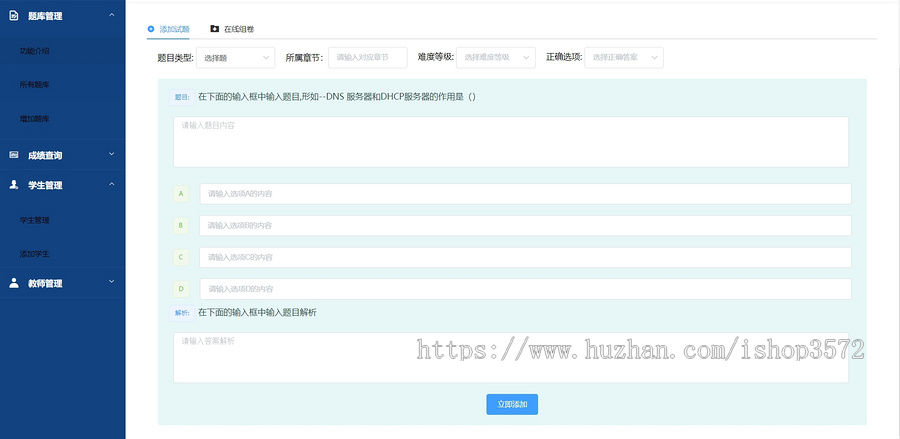This screenshot has width=900, height=439.
Task: Switch to the 在线组卷 tab
Action: [x=232, y=29]
